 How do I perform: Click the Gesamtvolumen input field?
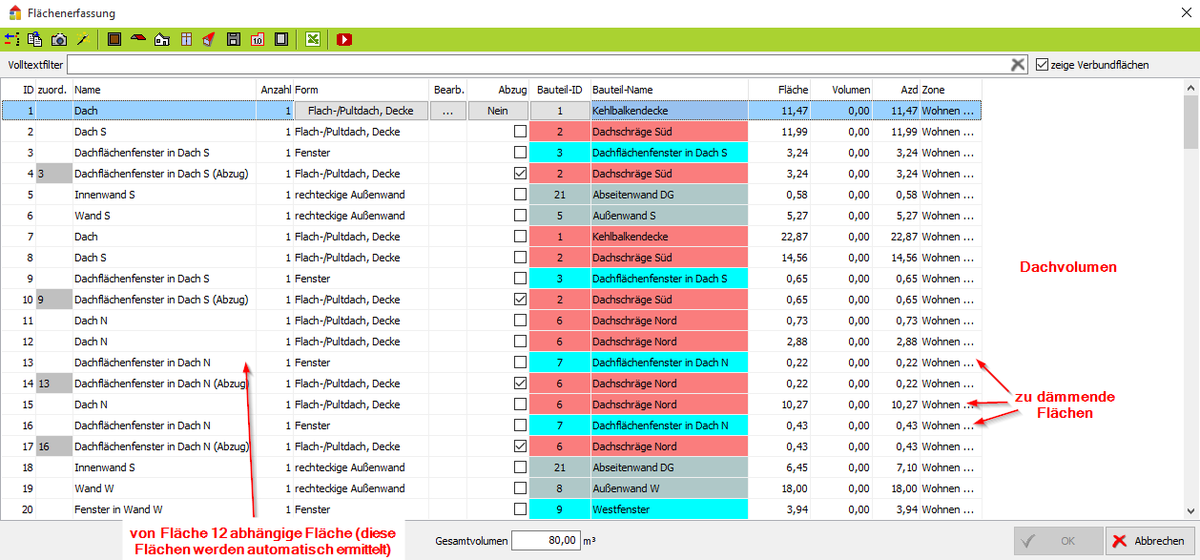tap(546, 540)
